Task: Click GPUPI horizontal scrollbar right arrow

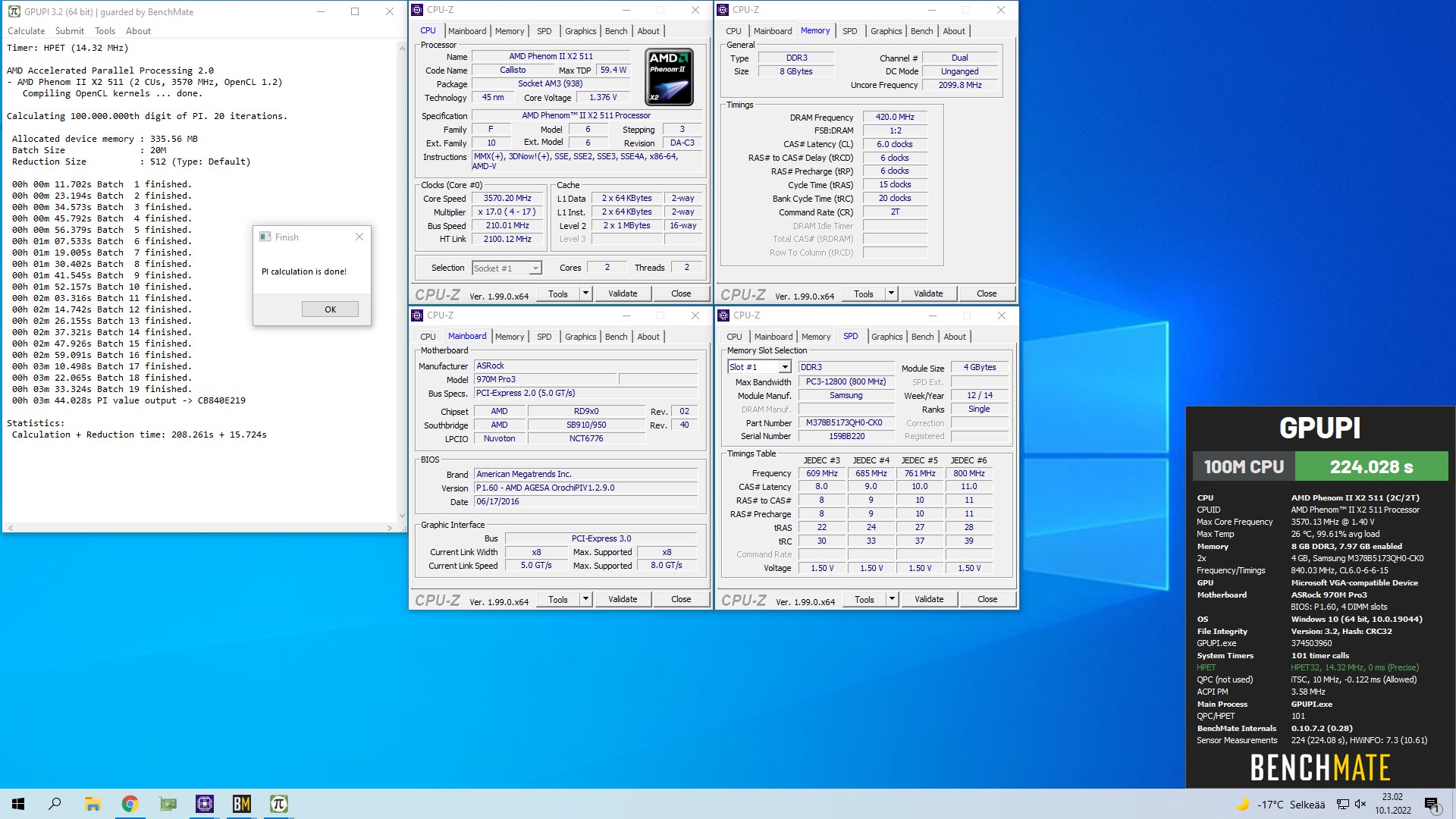Action: 390,528
